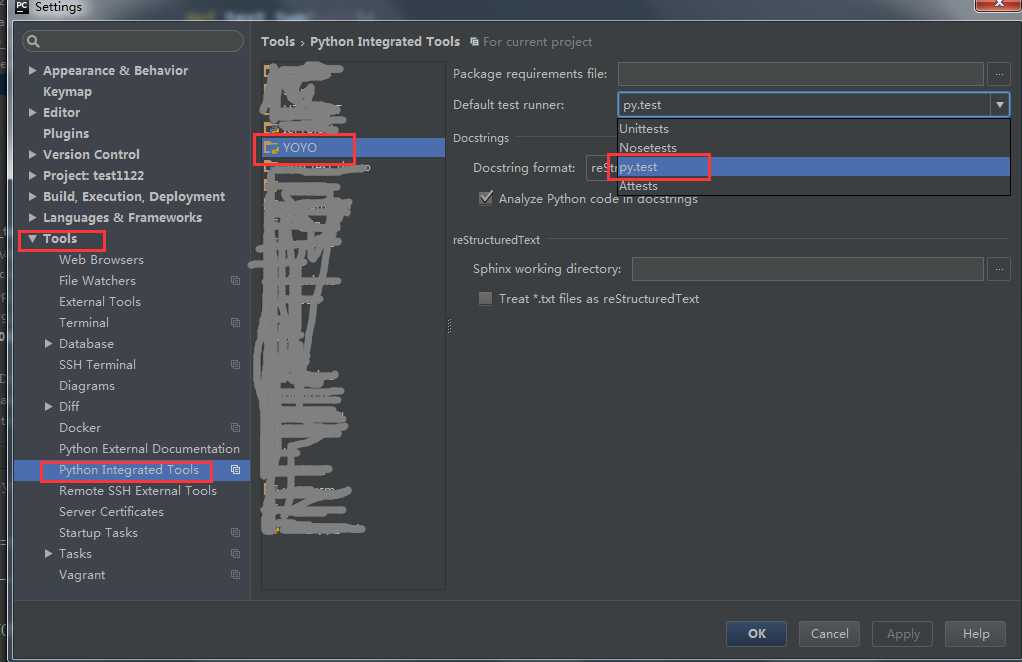Open Server Certificates settings
This screenshot has width=1022, height=662.
click(111, 511)
